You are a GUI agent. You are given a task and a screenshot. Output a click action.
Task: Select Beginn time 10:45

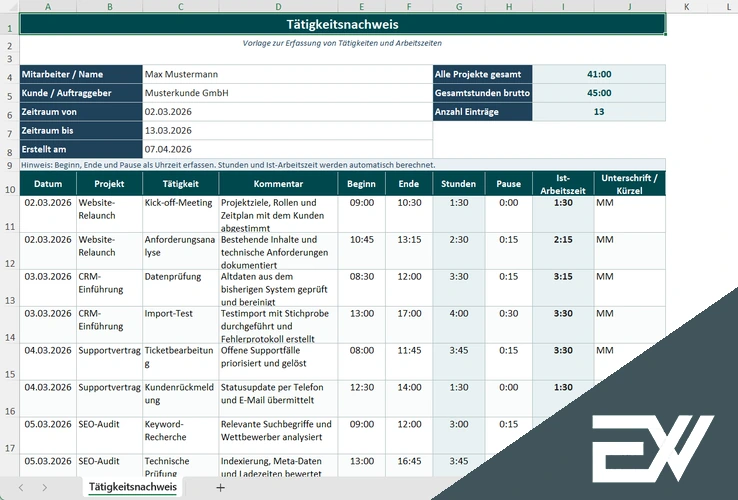(361, 251)
